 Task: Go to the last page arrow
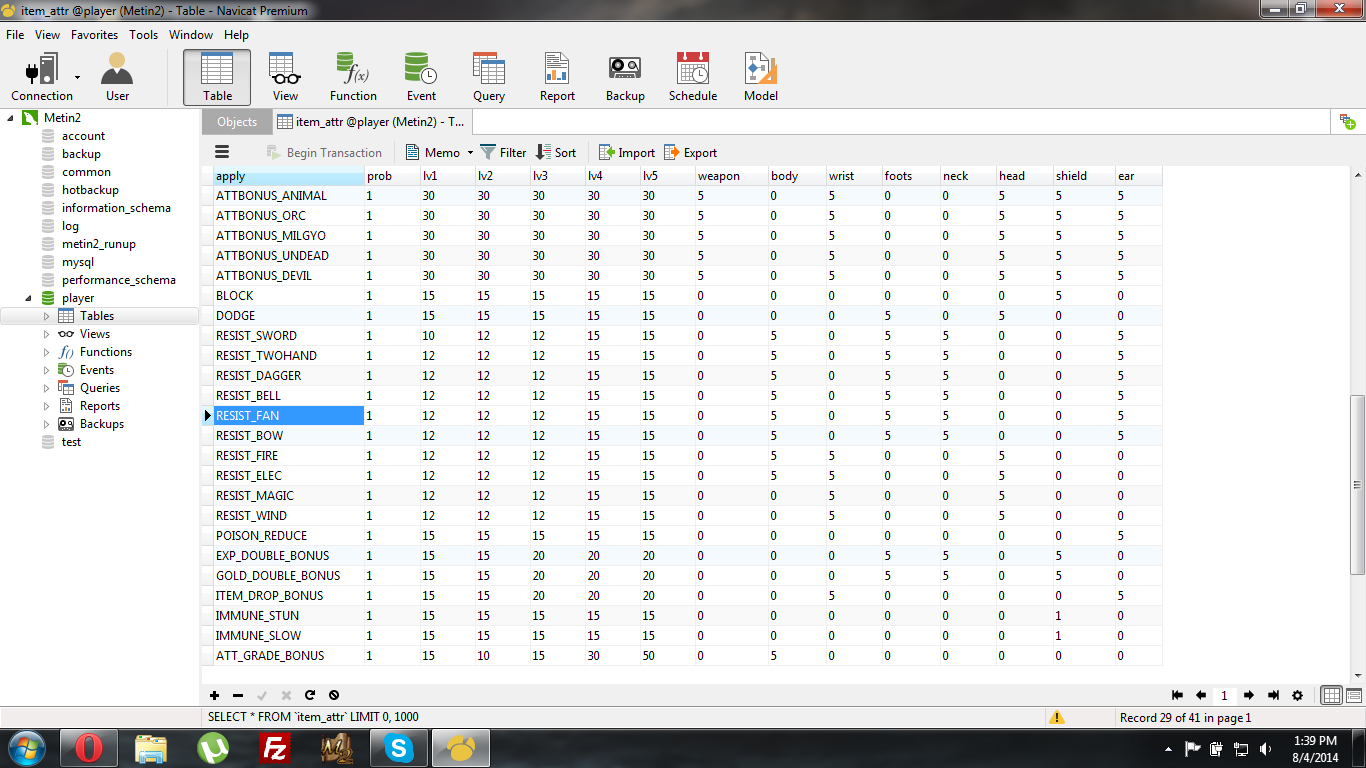click(x=1273, y=695)
